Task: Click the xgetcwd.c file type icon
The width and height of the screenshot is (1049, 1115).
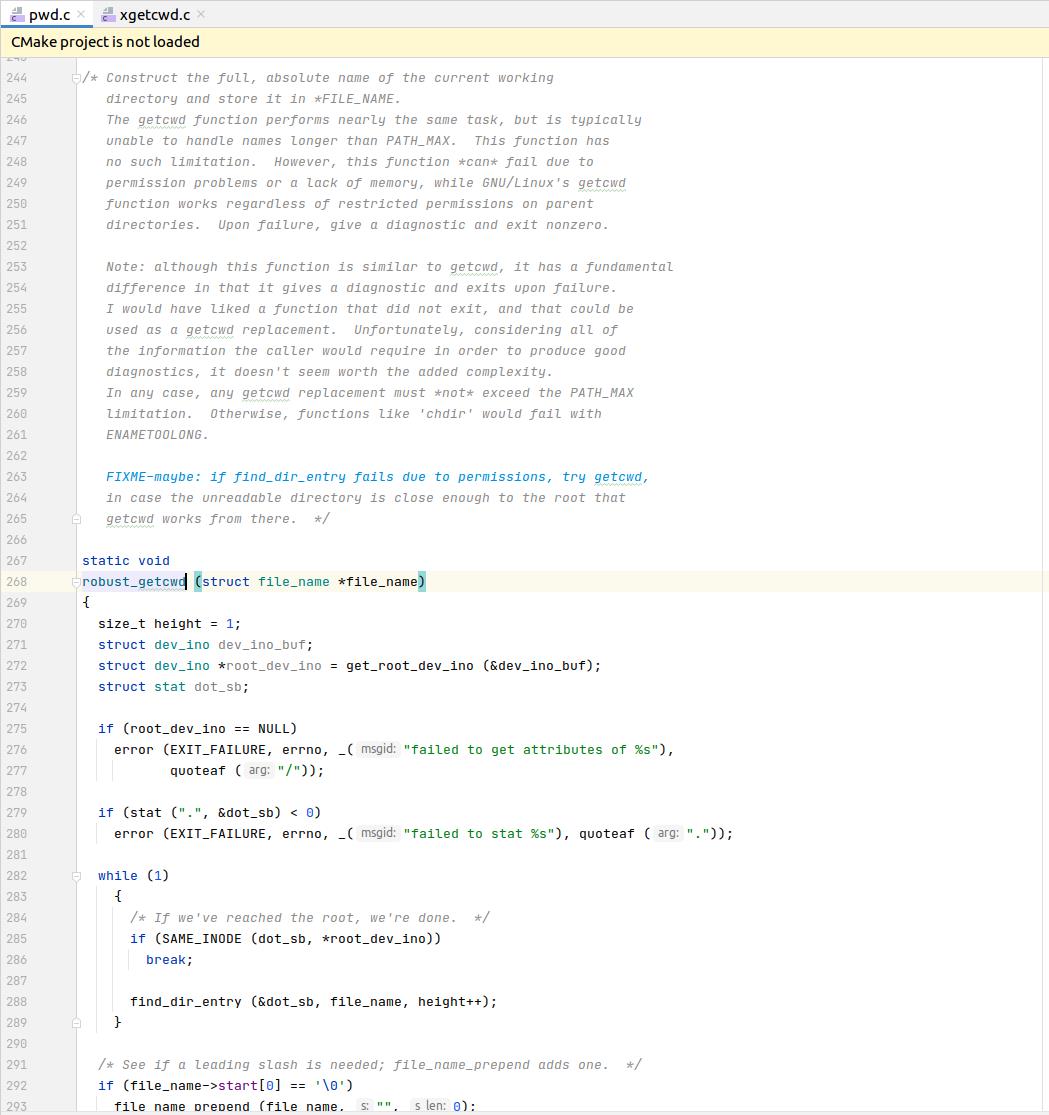Action: tap(108, 15)
